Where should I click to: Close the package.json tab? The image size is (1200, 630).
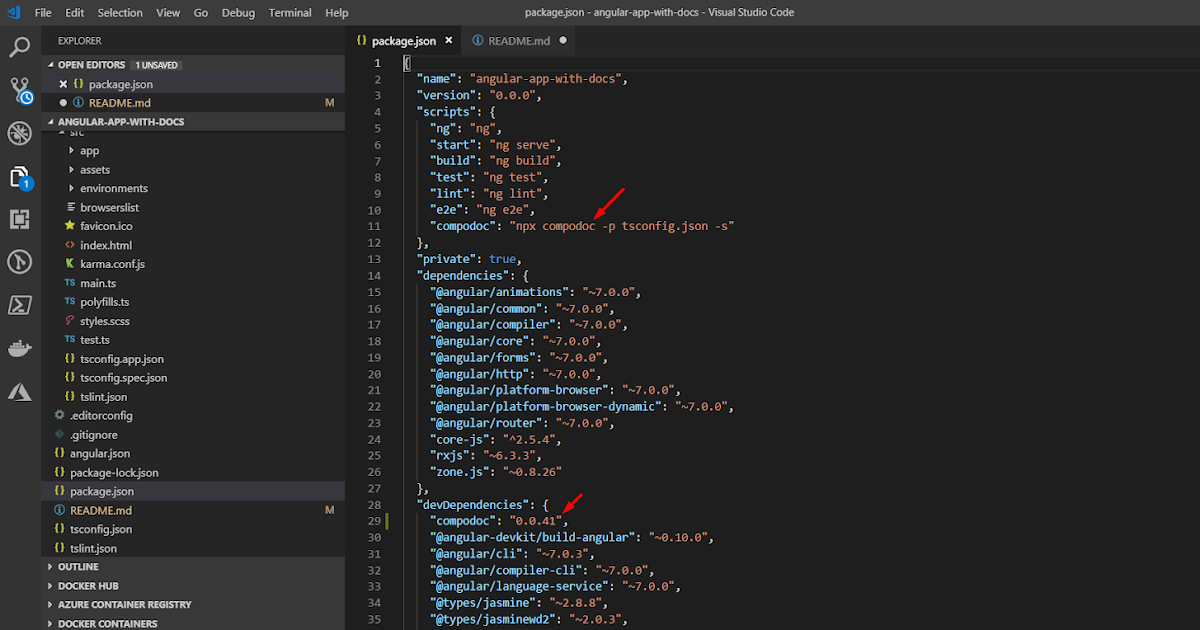(x=447, y=40)
